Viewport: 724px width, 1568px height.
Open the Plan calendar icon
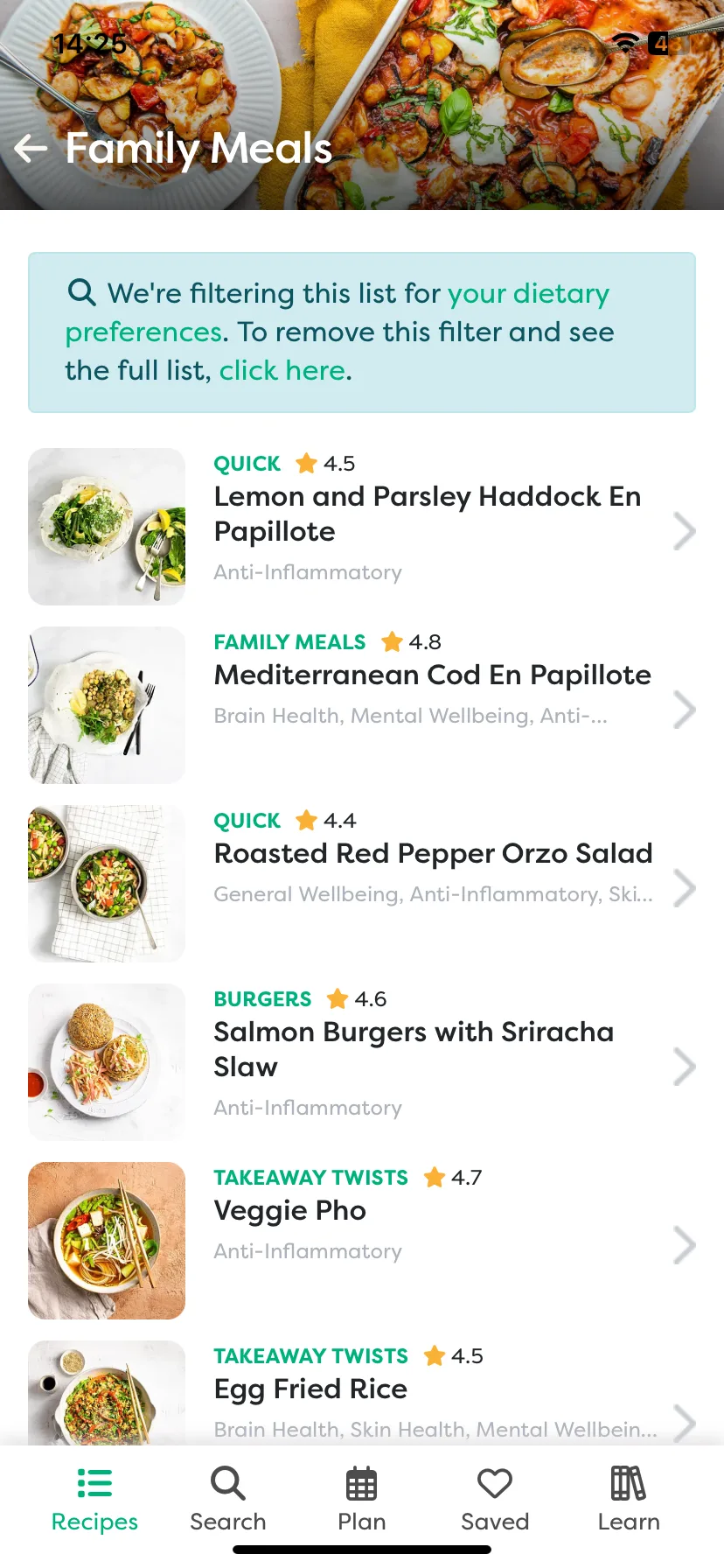pos(361,1483)
